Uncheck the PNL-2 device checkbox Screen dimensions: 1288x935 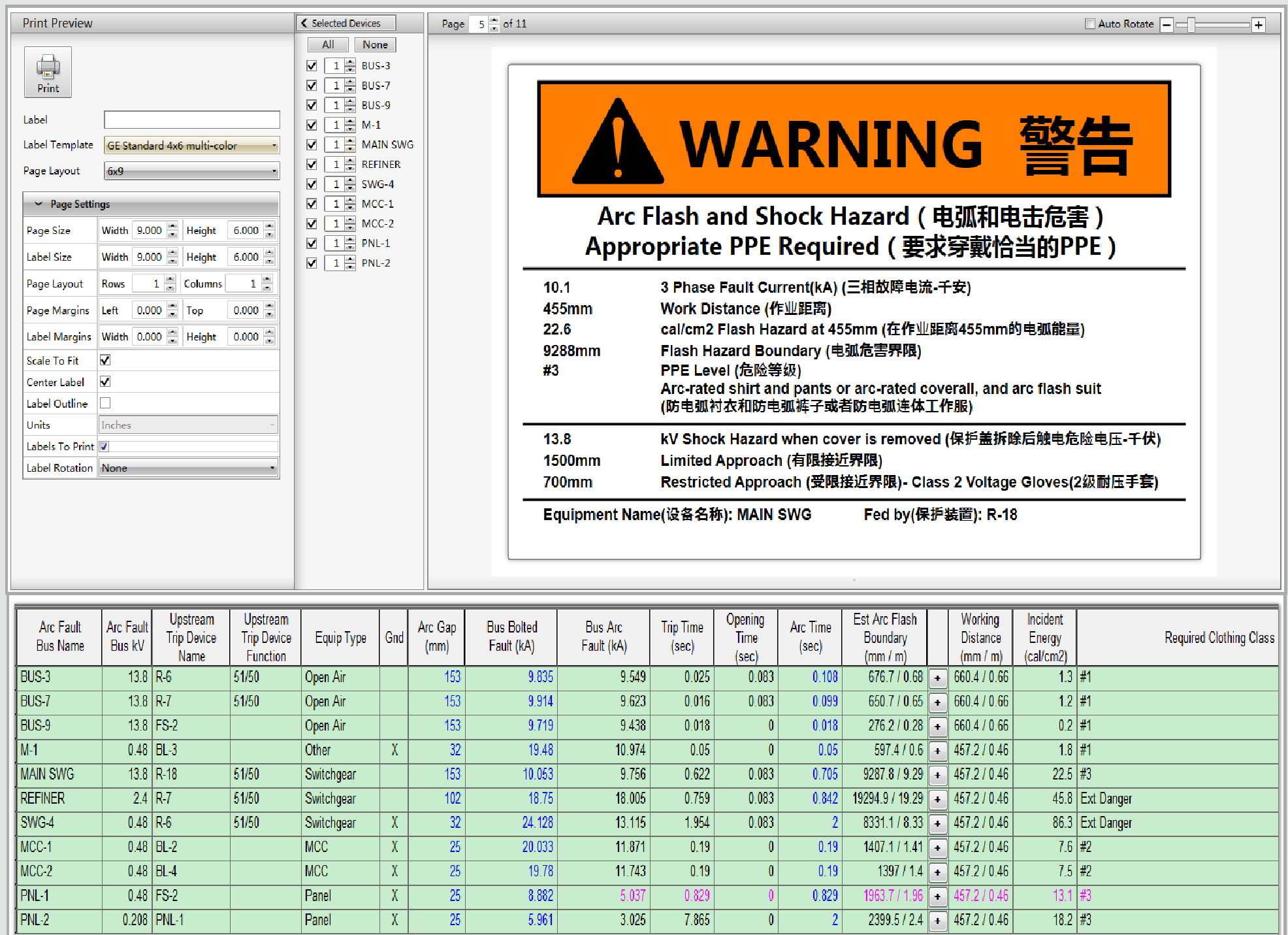(x=312, y=263)
